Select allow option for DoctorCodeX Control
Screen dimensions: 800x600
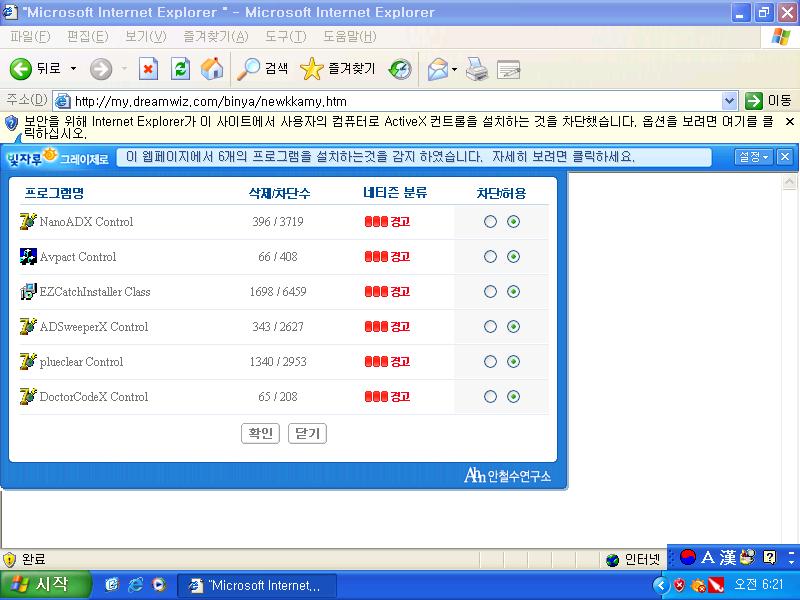513,396
